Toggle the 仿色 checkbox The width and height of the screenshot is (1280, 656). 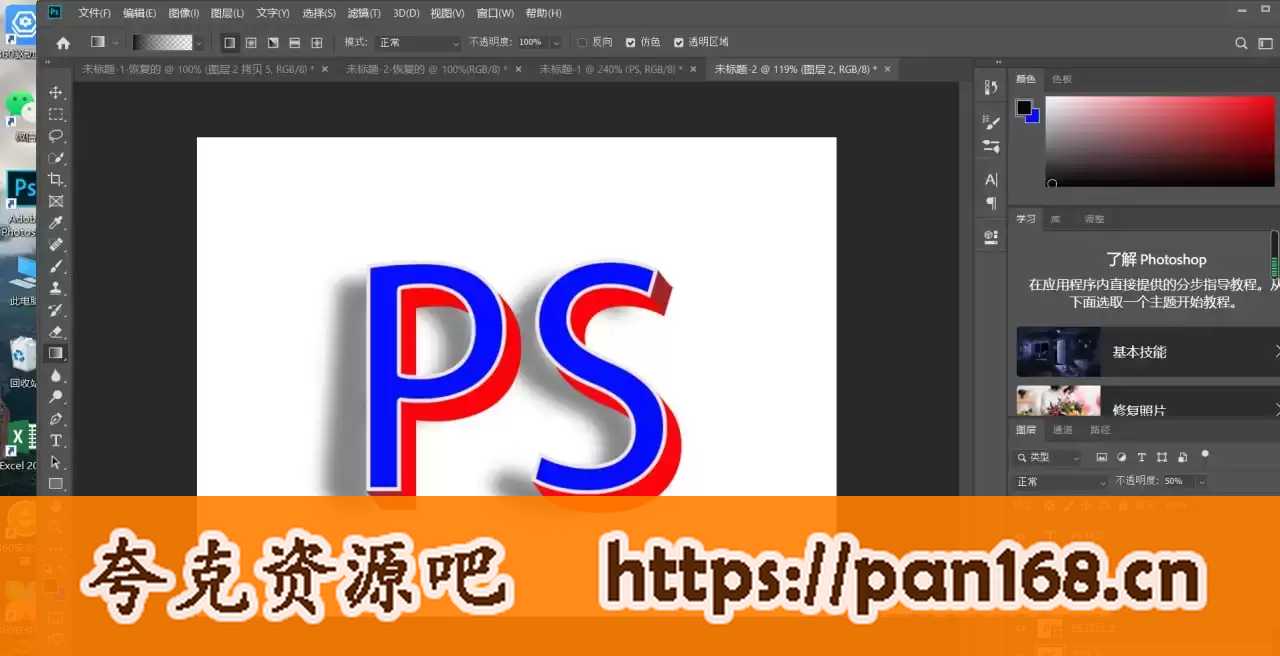pos(630,43)
